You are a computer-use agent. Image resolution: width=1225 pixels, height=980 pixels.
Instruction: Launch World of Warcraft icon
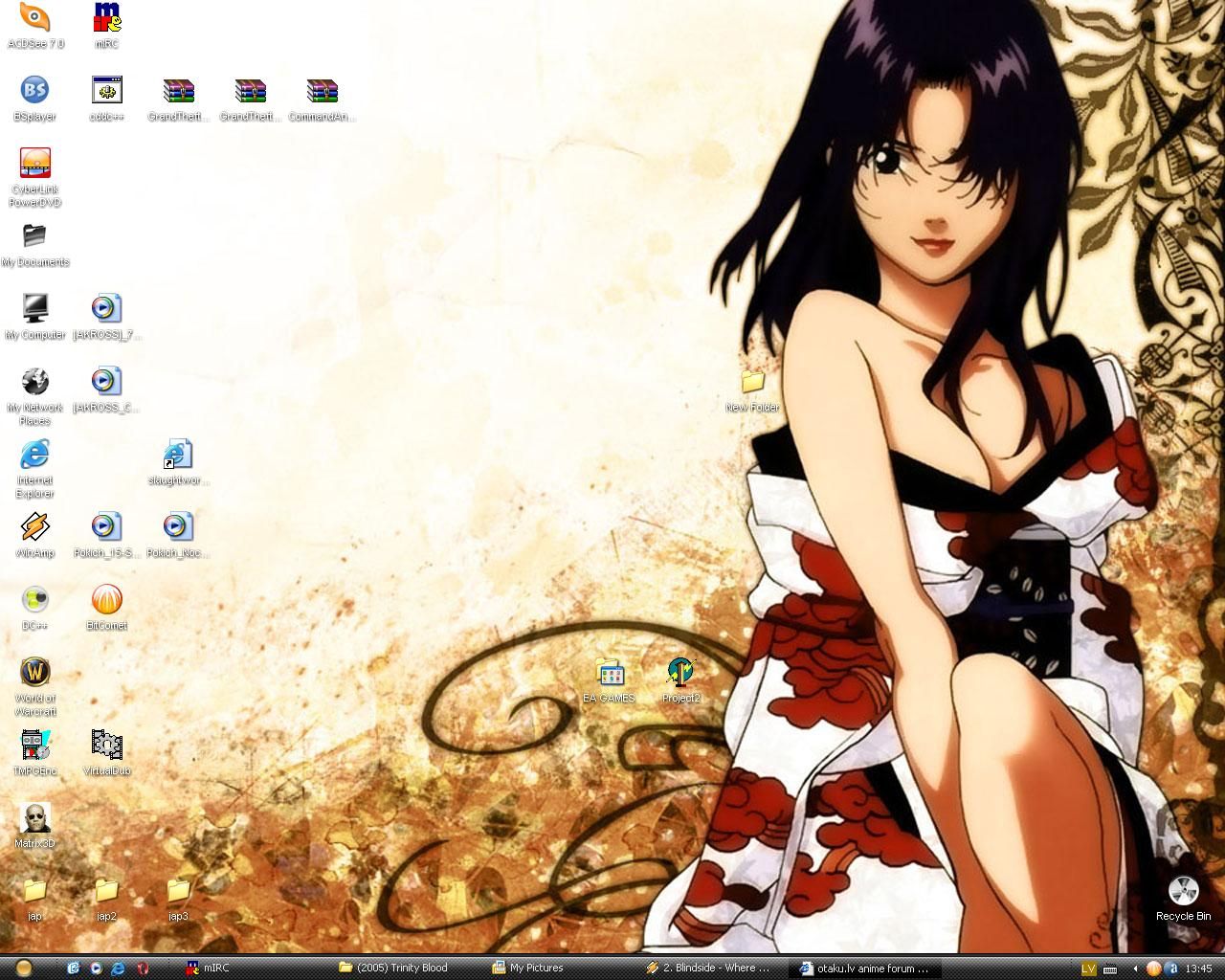34,686
